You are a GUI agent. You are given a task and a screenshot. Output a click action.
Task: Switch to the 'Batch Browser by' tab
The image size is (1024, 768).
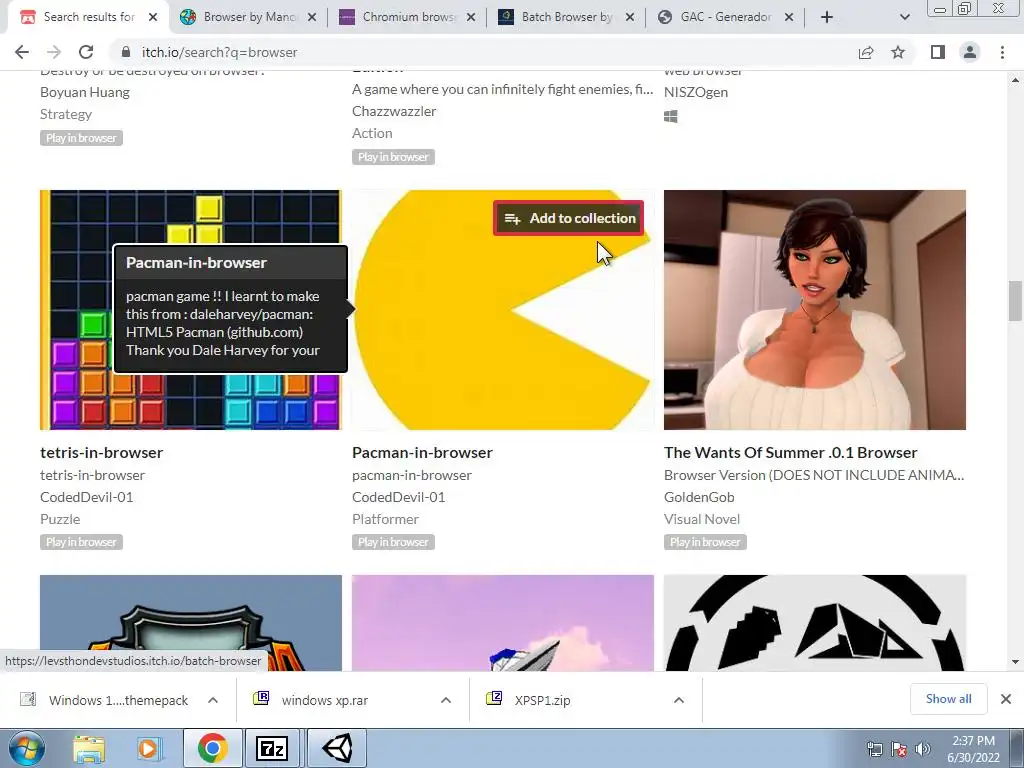(566, 17)
